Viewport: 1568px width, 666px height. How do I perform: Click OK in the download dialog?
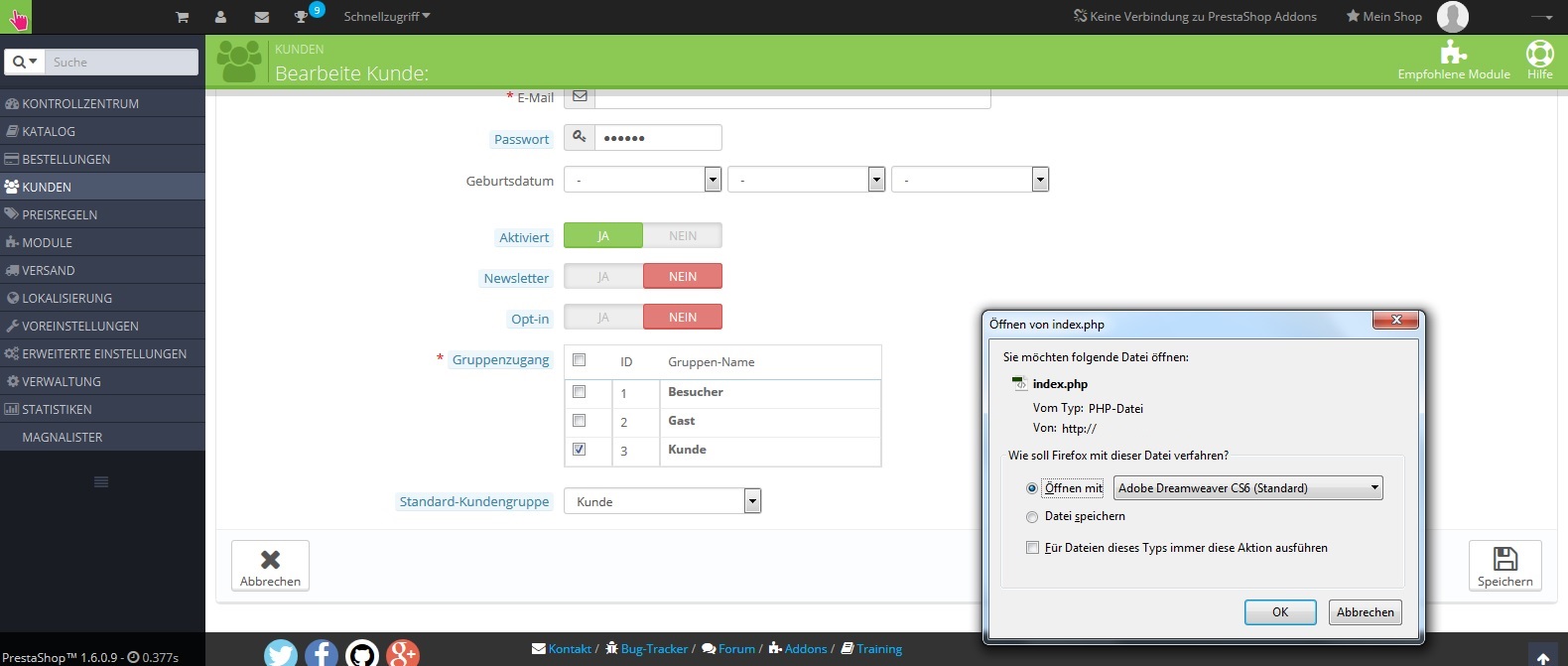pyautogui.click(x=1280, y=612)
